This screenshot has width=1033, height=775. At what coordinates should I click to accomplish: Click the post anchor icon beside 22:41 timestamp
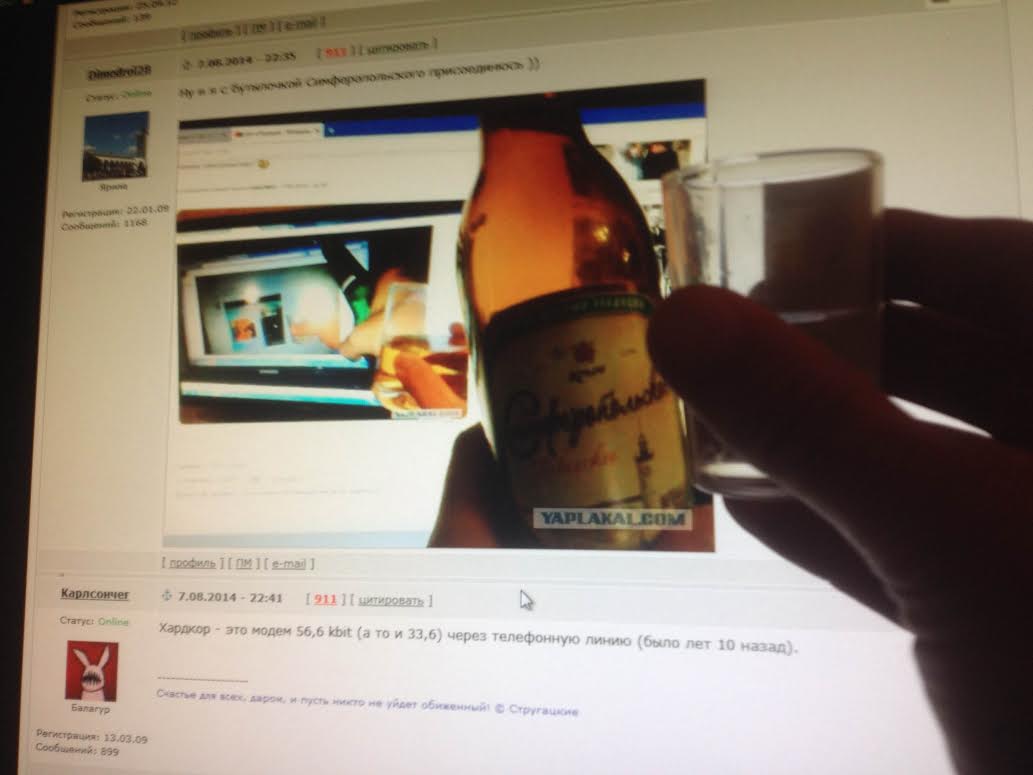point(167,596)
